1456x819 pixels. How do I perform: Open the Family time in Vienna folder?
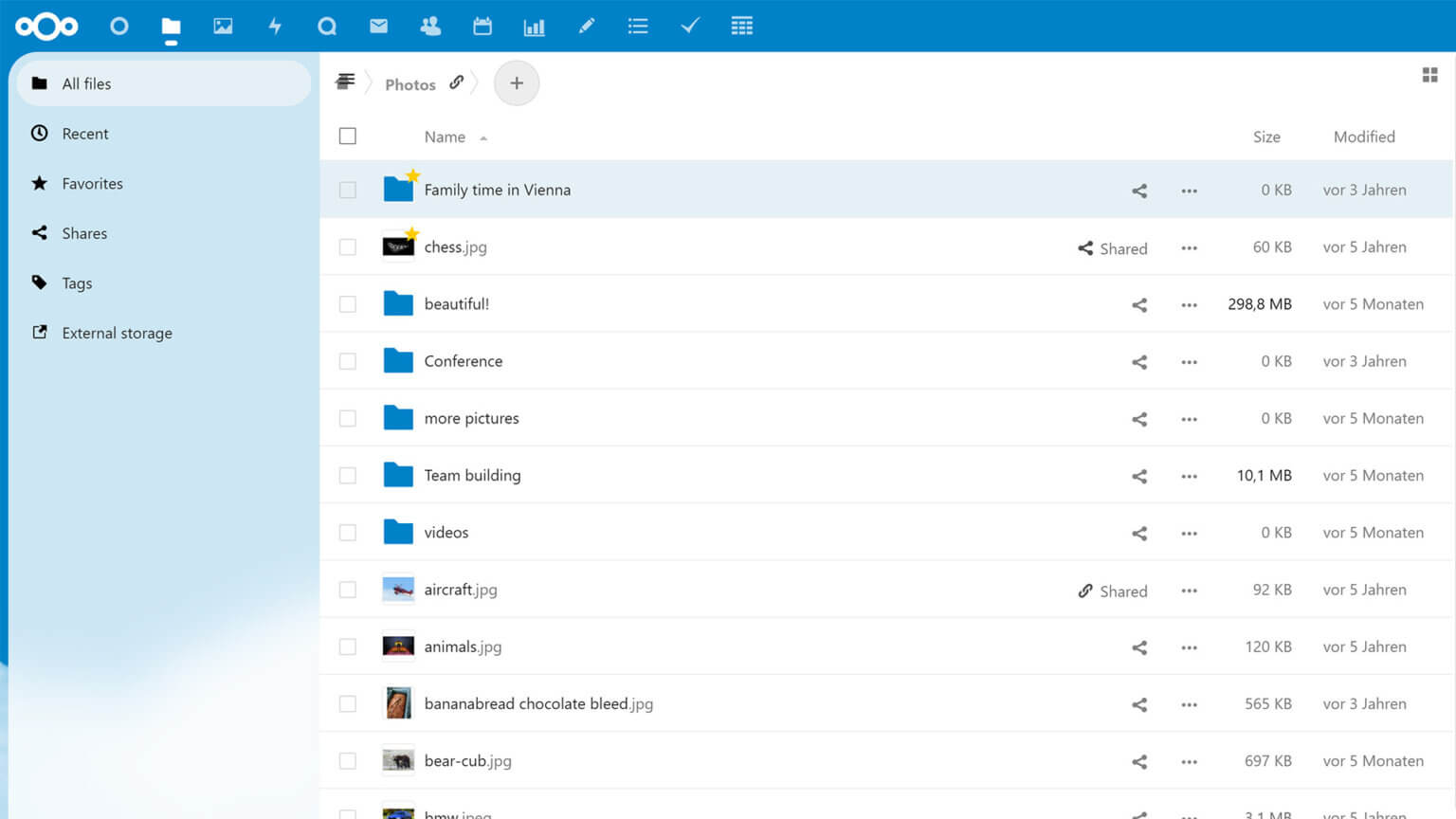tap(497, 190)
